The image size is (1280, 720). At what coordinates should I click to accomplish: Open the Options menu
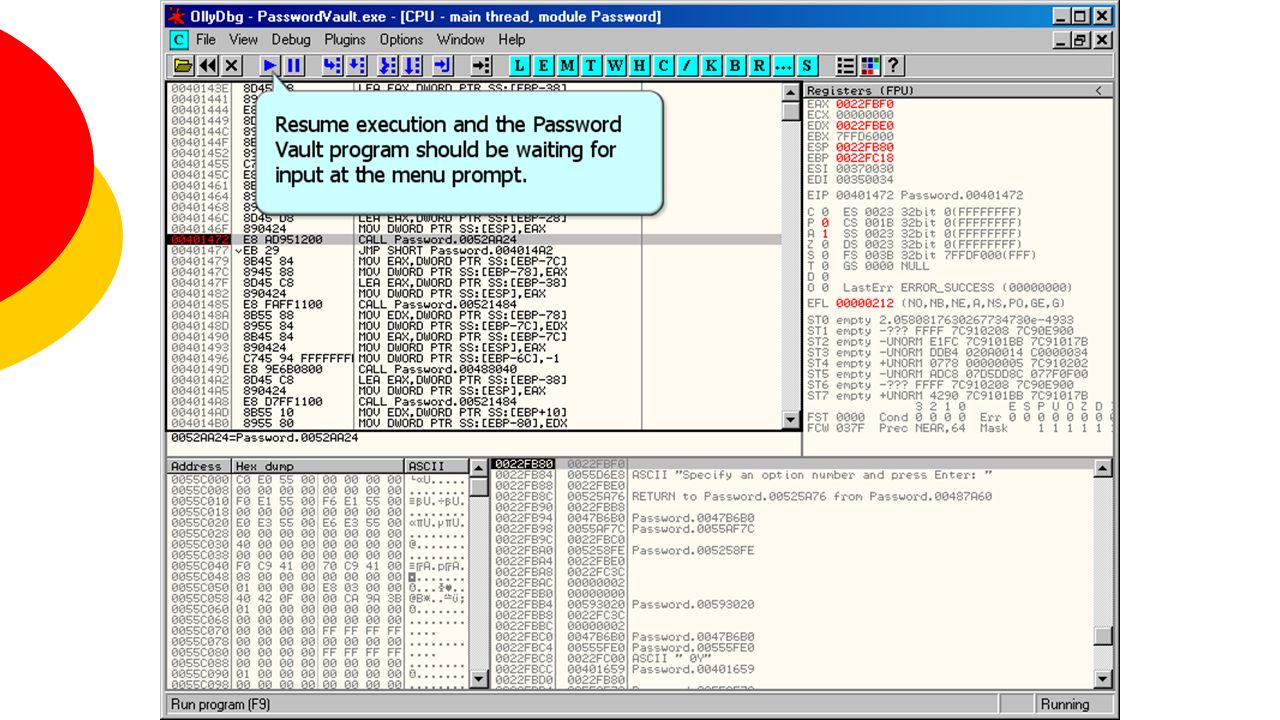coord(401,40)
